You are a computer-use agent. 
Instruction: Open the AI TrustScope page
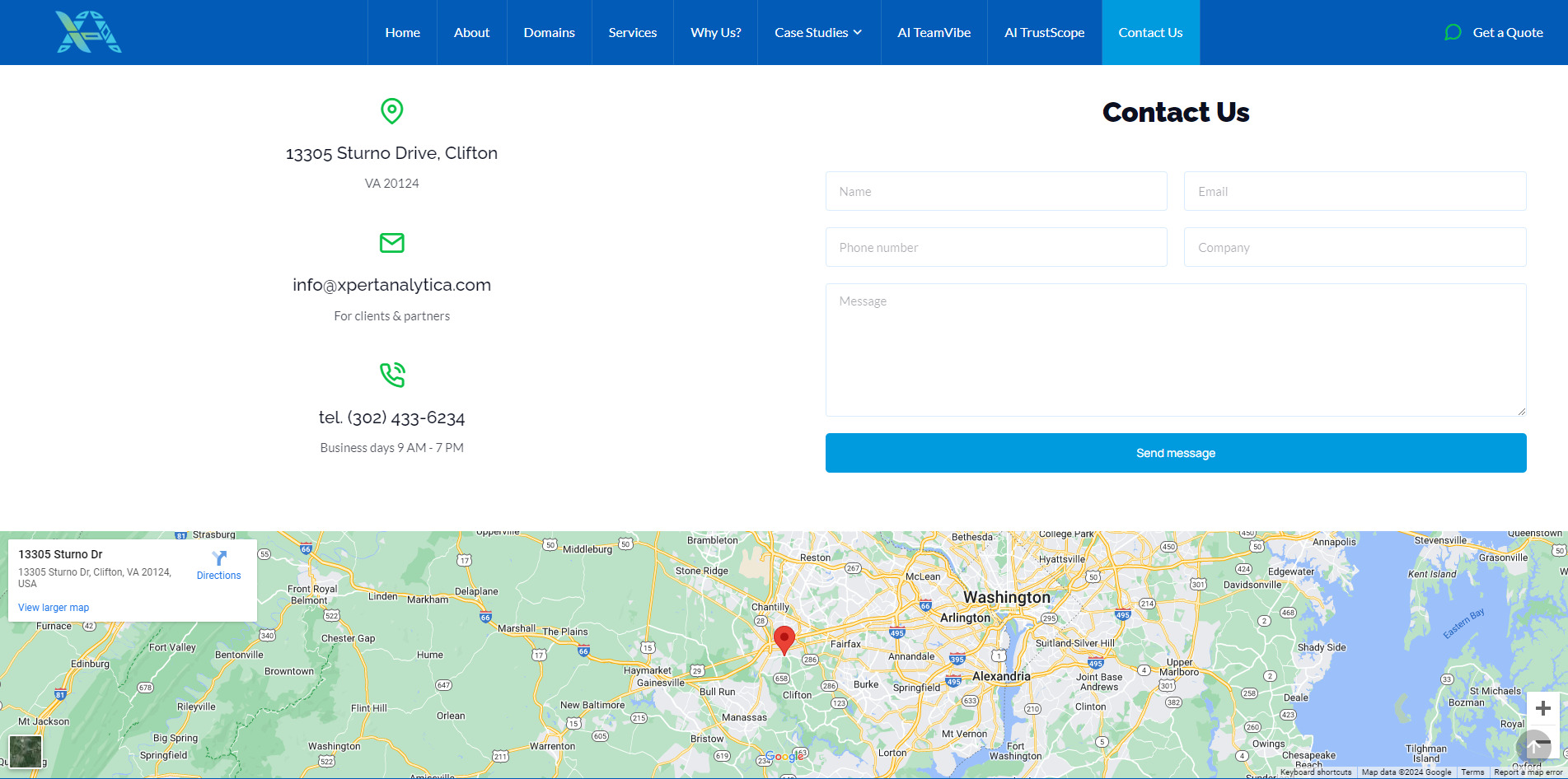pyautogui.click(x=1044, y=32)
